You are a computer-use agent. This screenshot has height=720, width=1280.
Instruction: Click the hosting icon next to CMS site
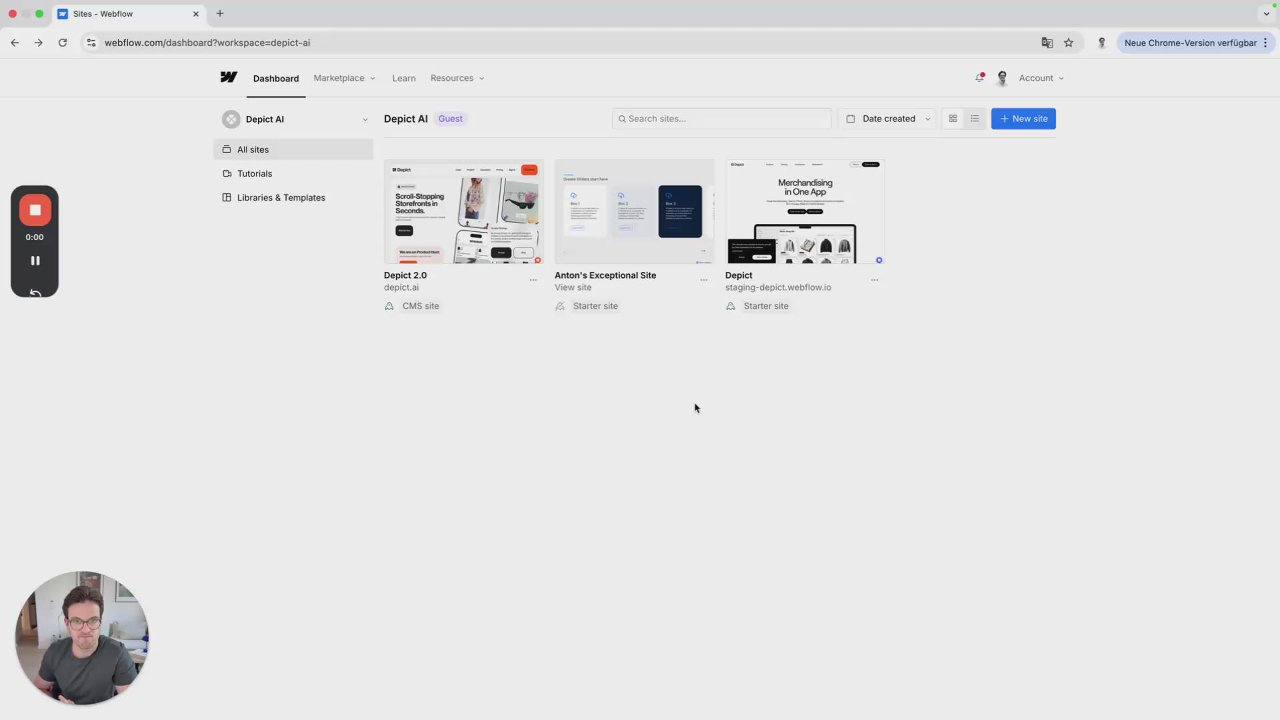389,306
